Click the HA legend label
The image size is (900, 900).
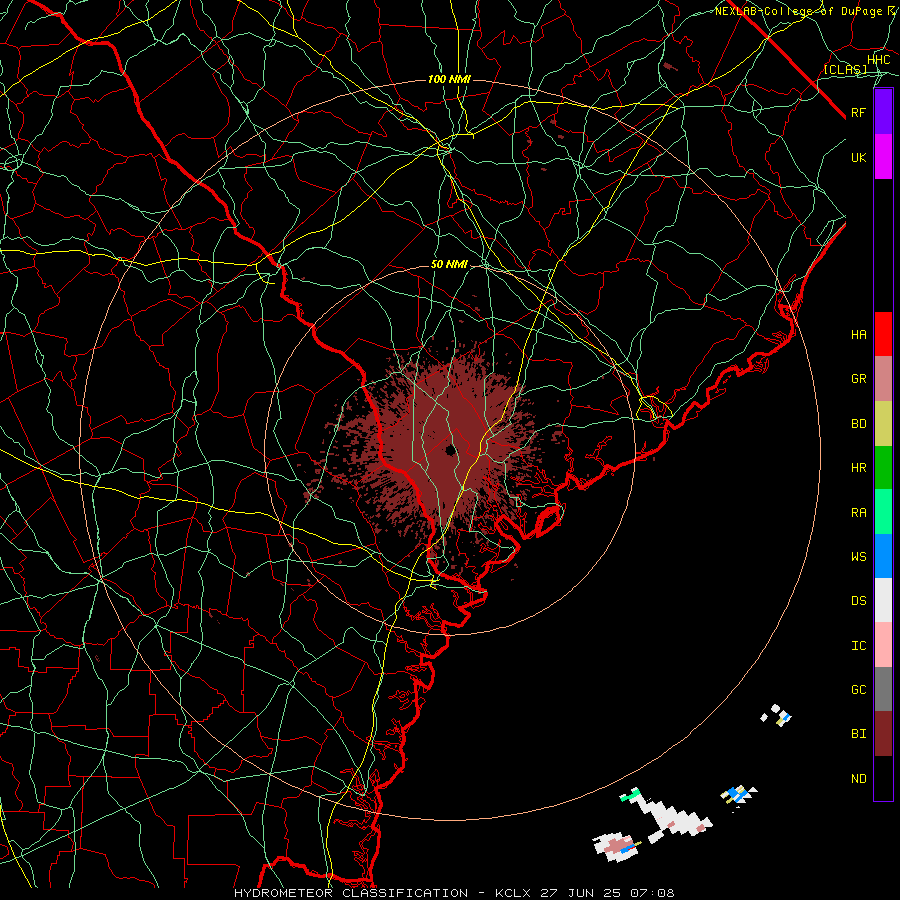click(858, 335)
